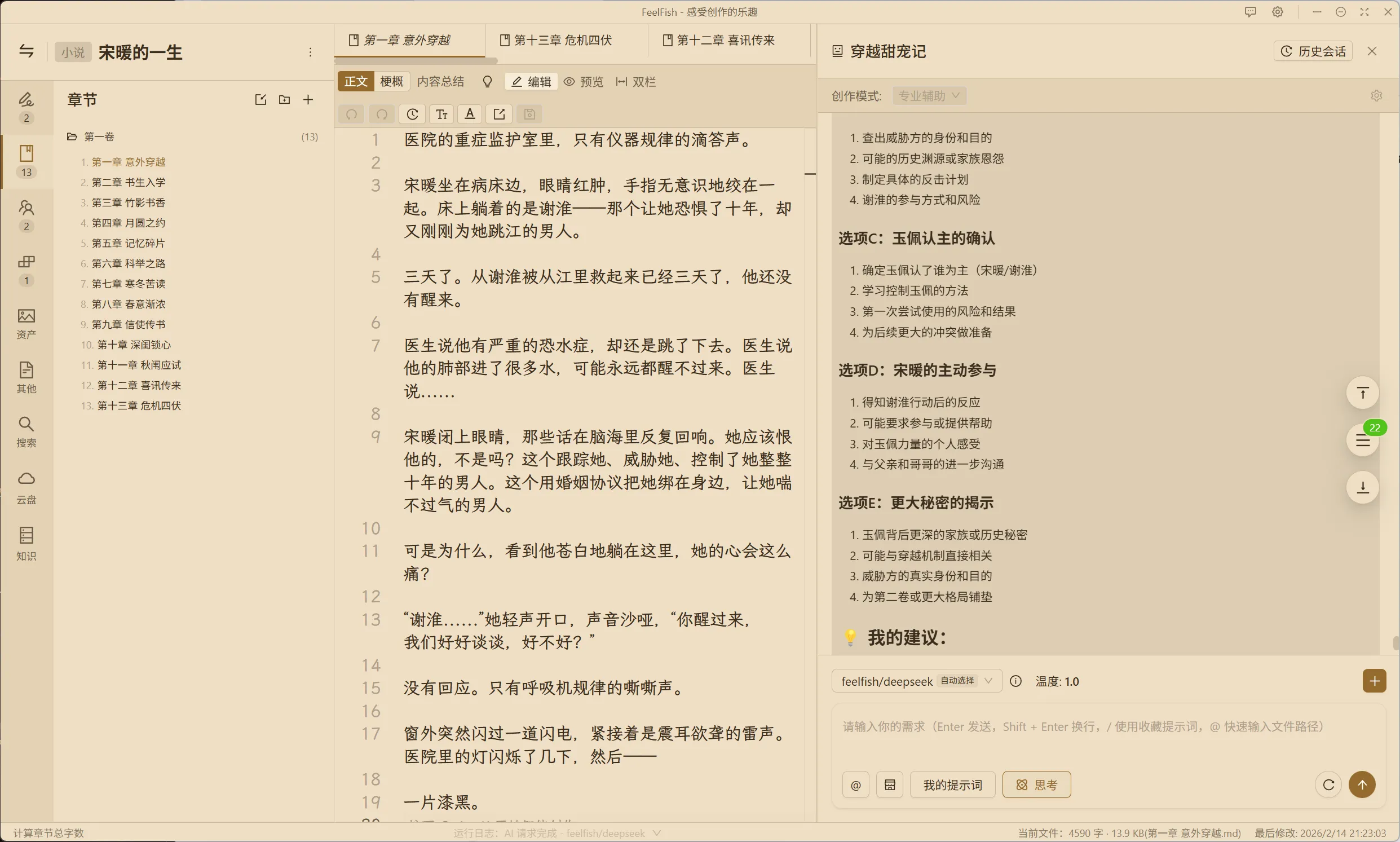The width and height of the screenshot is (1400, 842).
Task: Enable 双栏 dual-column view
Action: tap(636, 82)
